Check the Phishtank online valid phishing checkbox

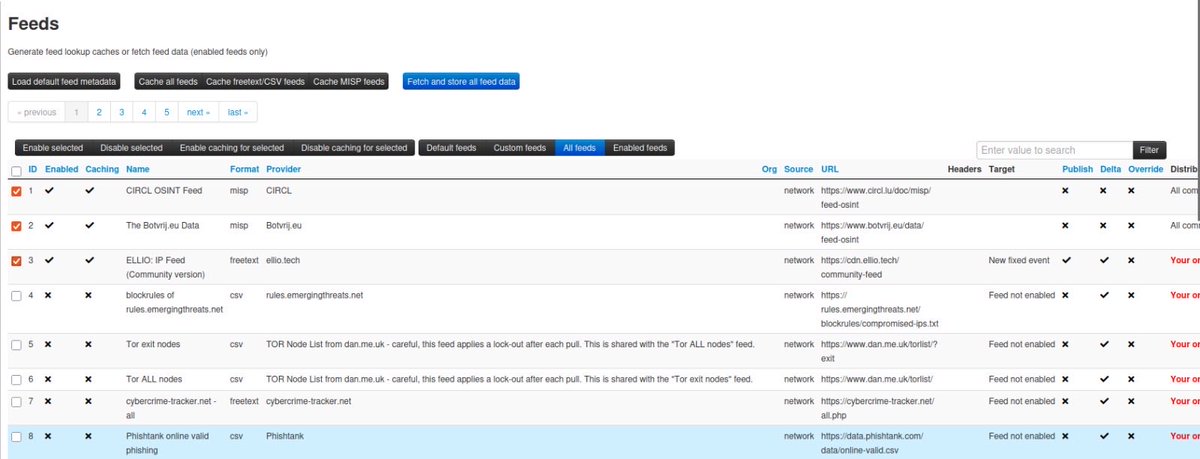(x=16, y=436)
